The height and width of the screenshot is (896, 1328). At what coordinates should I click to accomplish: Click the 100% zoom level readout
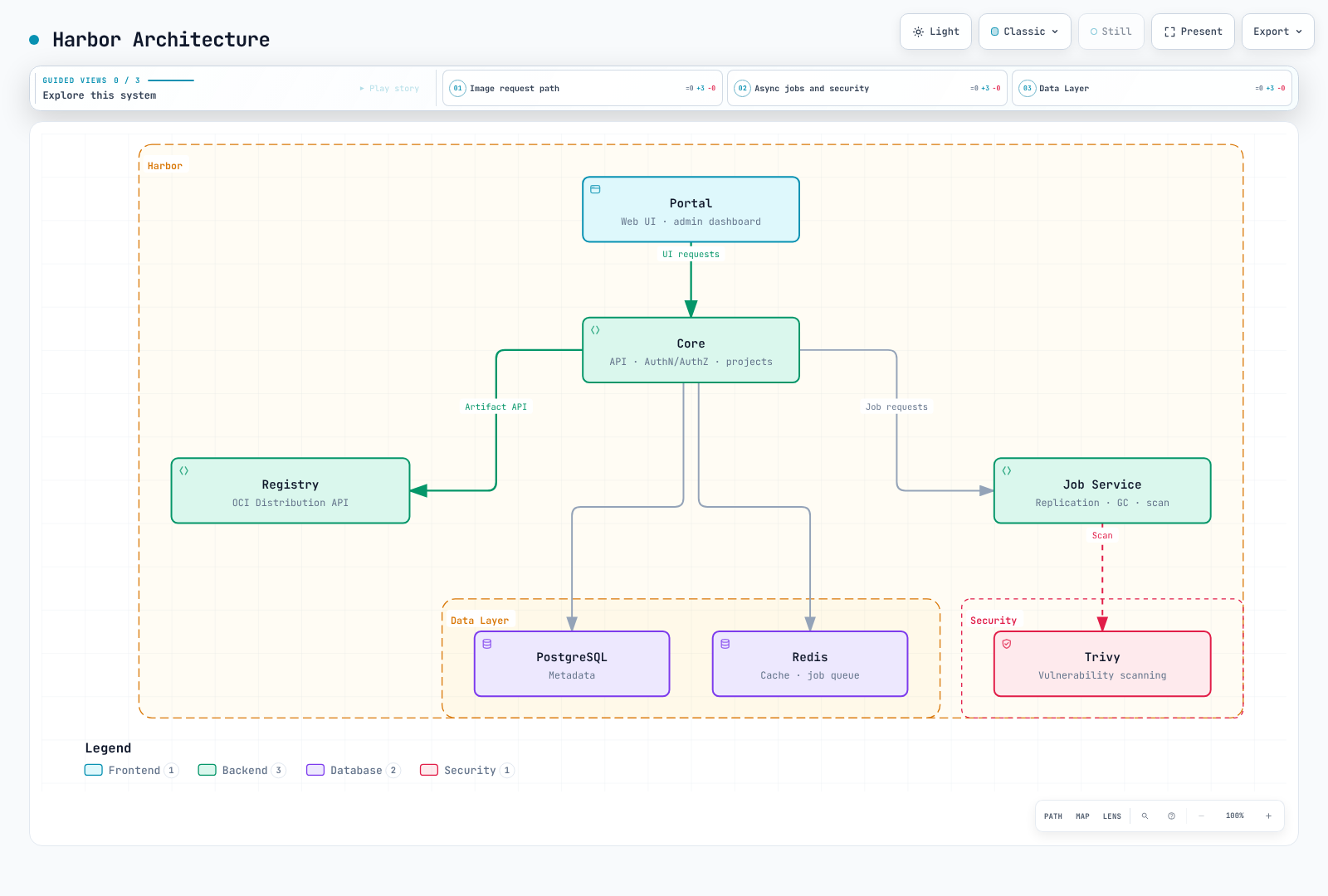pyautogui.click(x=1235, y=816)
